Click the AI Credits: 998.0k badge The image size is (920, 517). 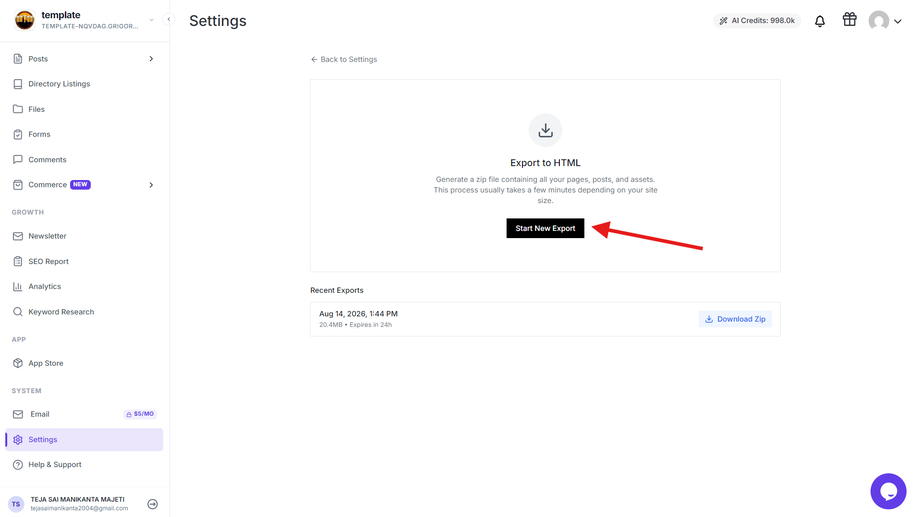click(x=757, y=21)
